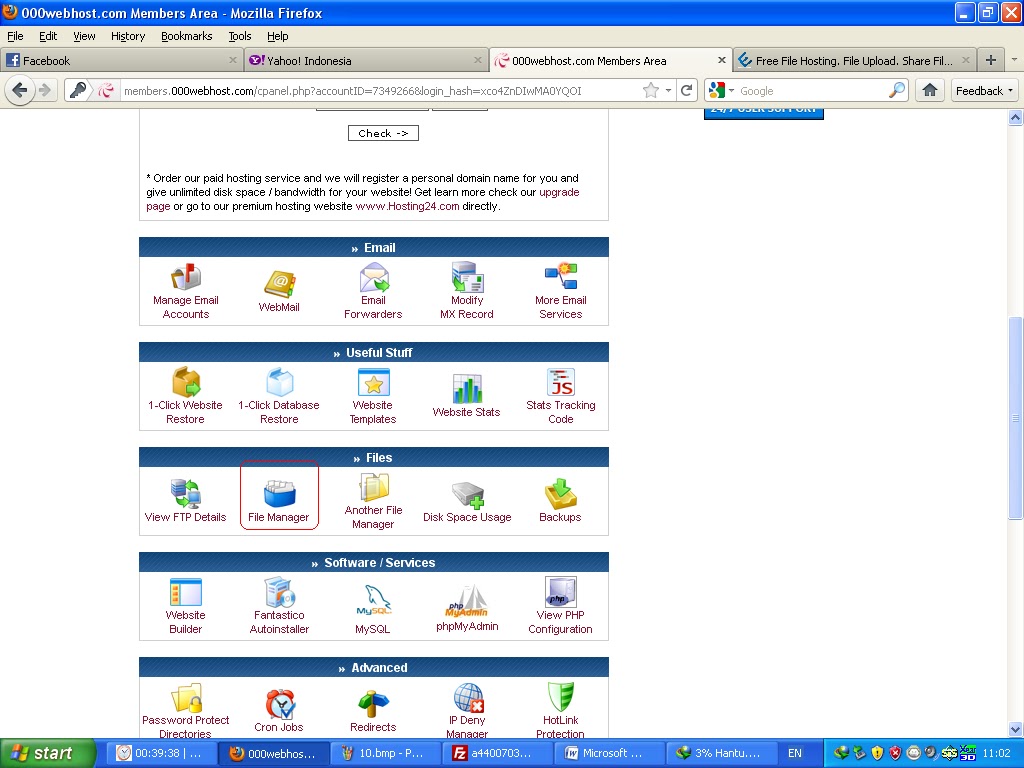The width and height of the screenshot is (1024, 768).
Task: Open Another File Manager icon
Action: tap(374, 487)
